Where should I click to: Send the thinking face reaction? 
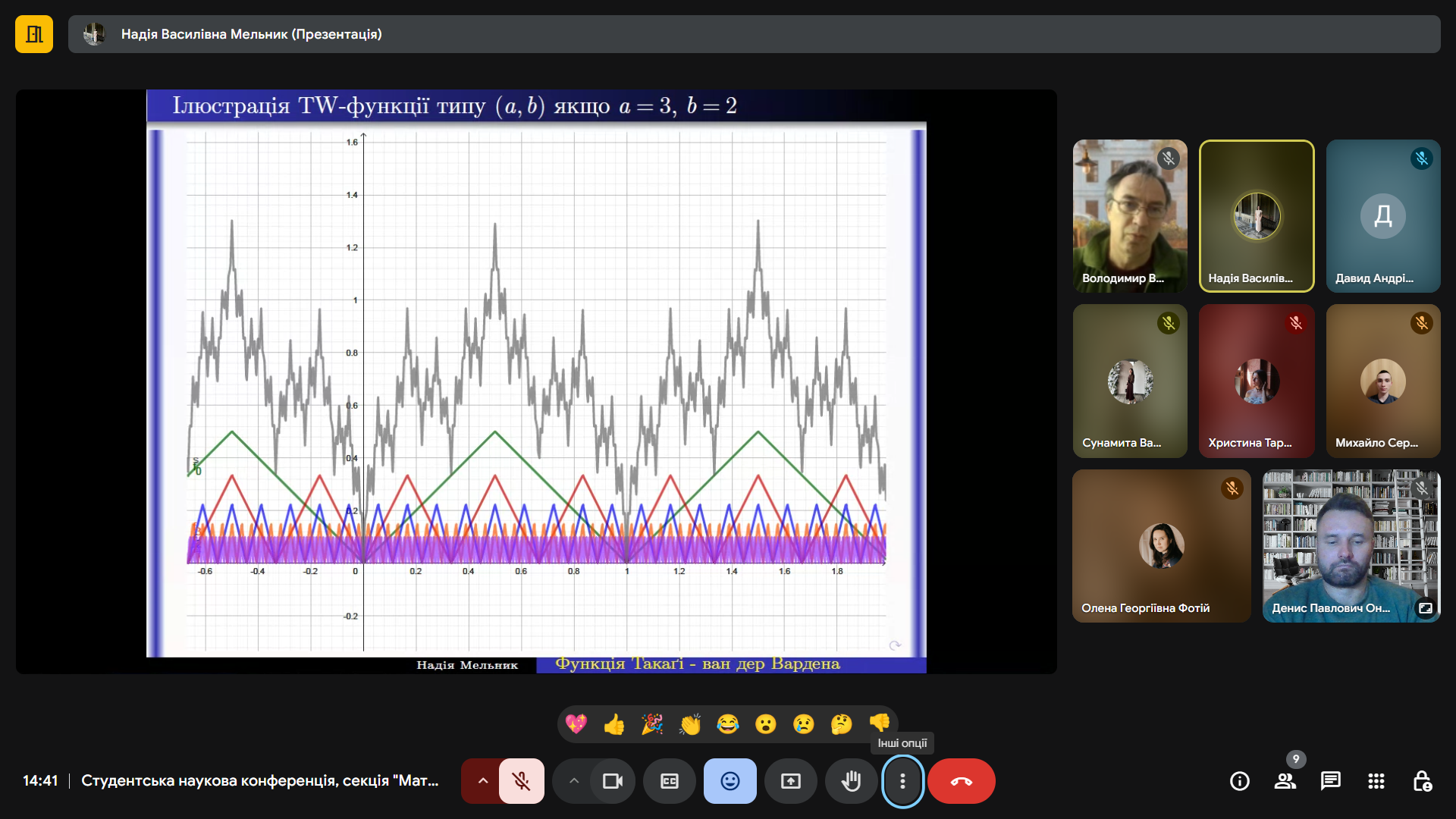(x=842, y=724)
